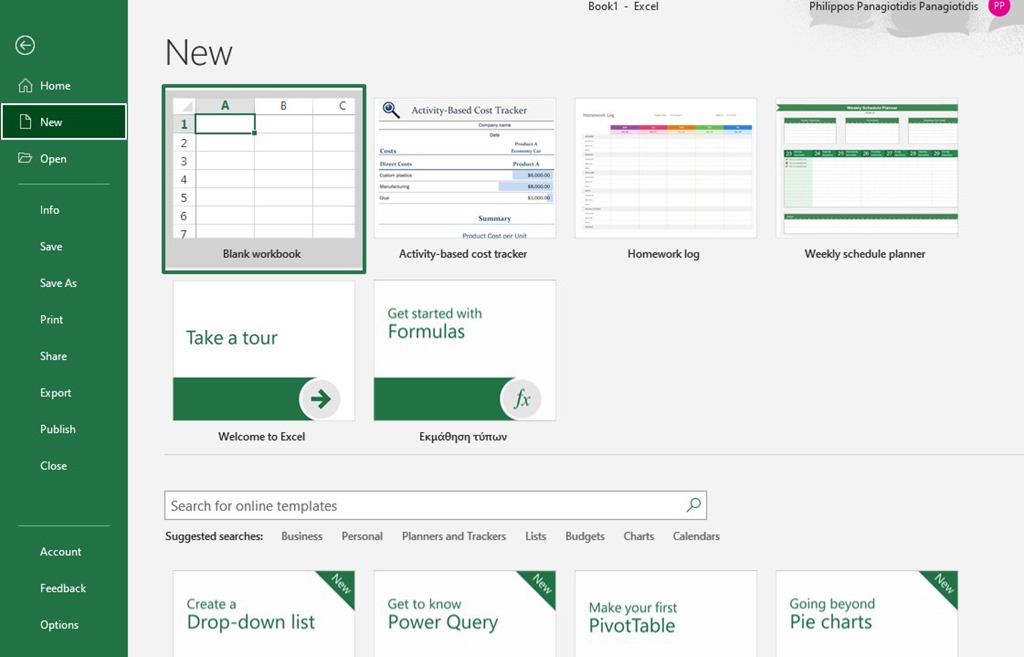The width and height of the screenshot is (1024, 657).
Task: Pick the Weekly schedule planner template
Action: pyautogui.click(x=867, y=179)
